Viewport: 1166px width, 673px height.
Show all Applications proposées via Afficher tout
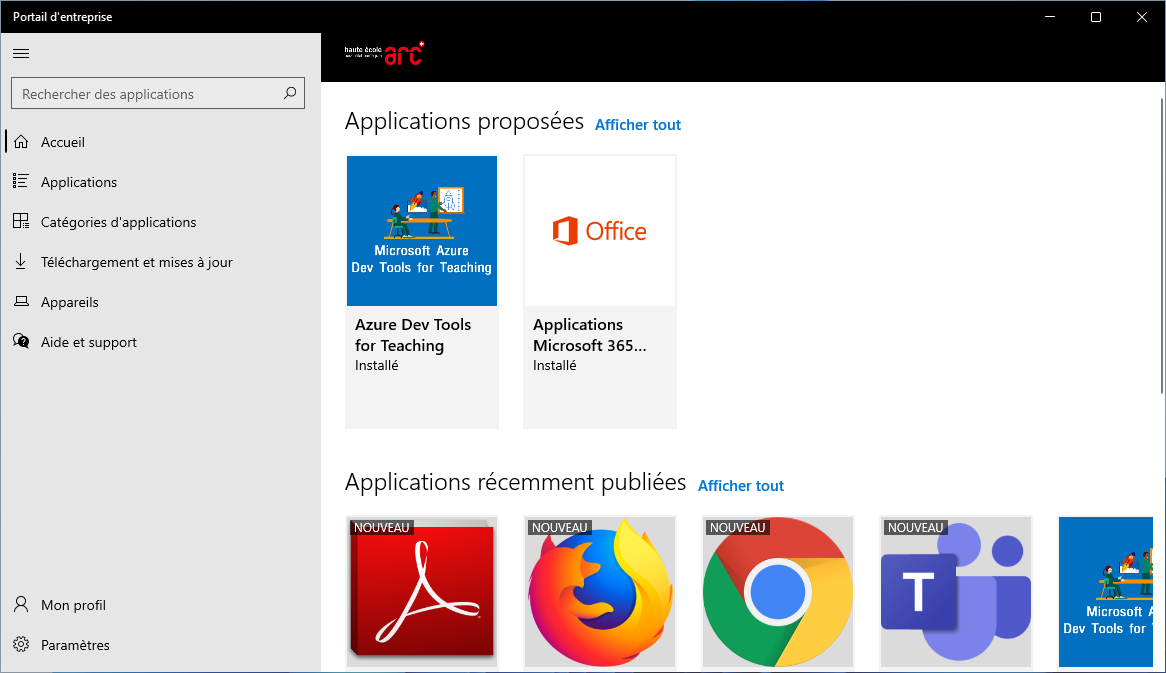[638, 125]
